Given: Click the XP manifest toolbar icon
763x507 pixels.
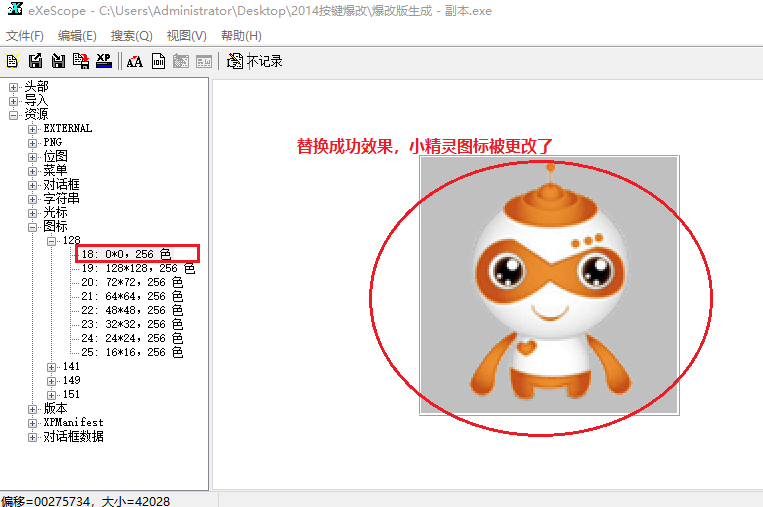Looking at the screenshot, I should (x=103, y=61).
